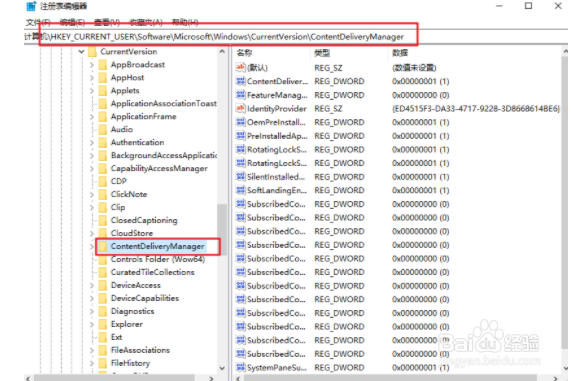The width and height of the screenshot is (571, 381).
Task: Expand the Authentication key
Action: click(x=92, y=142)
